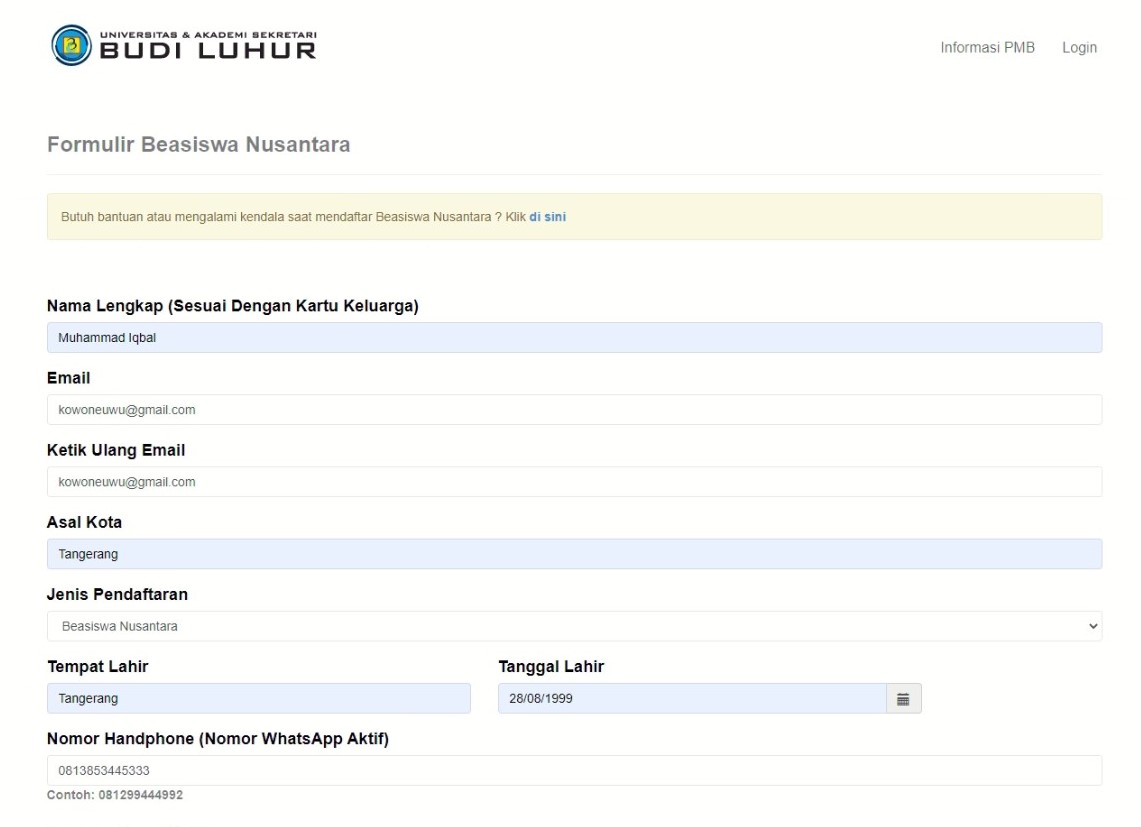Screen dimensions: 1141x827
Task: Open the calendar date picker icon
Action: pos(903,699)
